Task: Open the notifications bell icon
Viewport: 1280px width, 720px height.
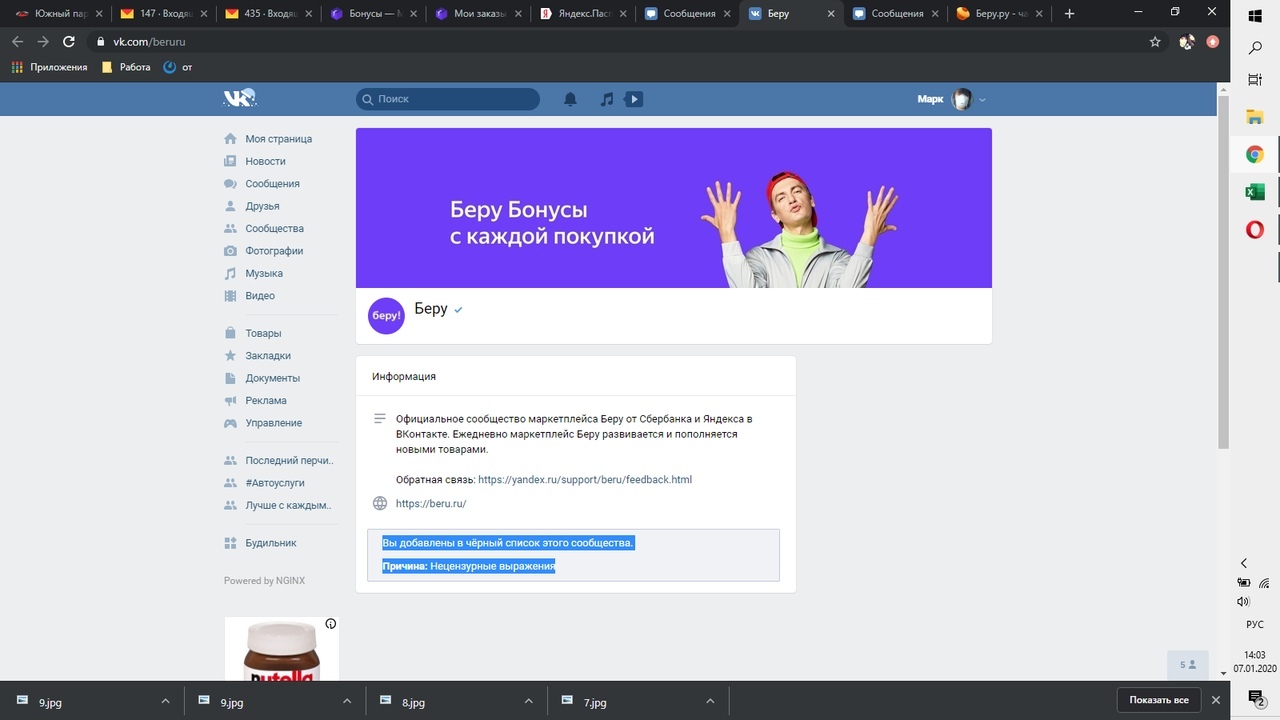Action: click(570, 99)
